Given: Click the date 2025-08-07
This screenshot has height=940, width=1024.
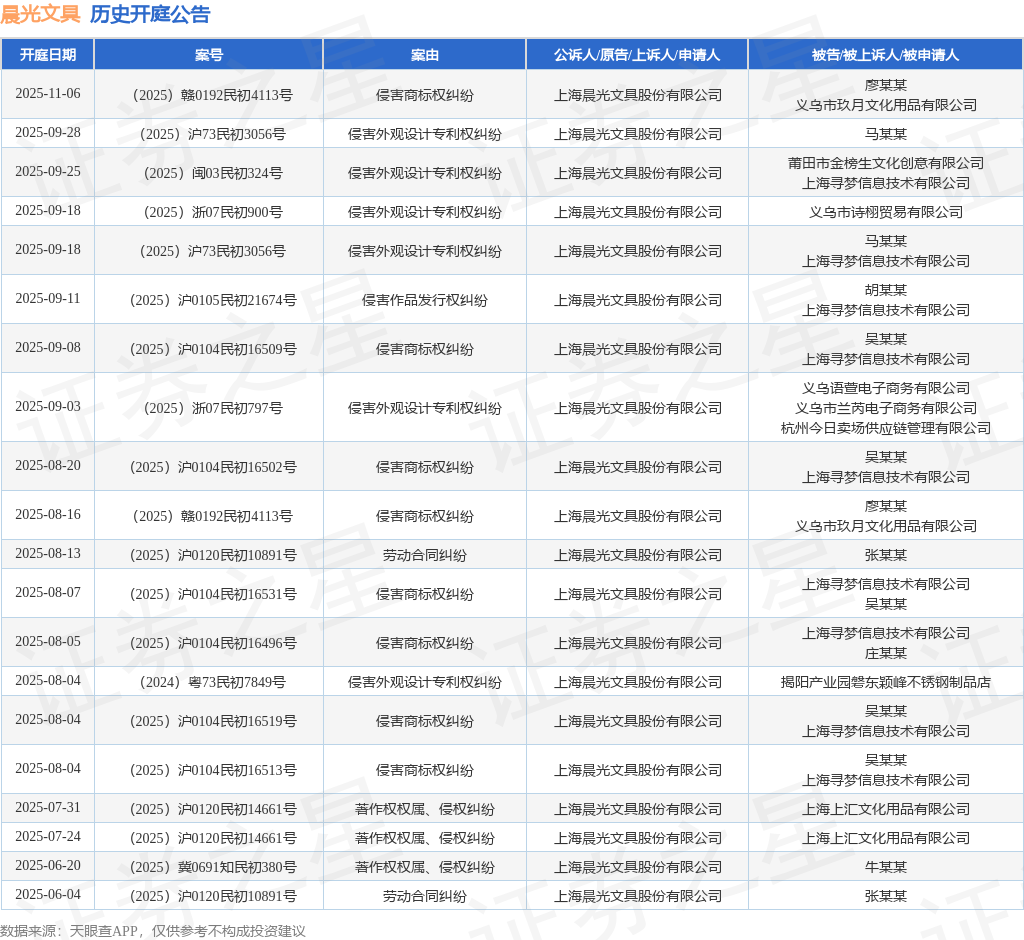Looking at the screenshot, I should pos(48,592).
